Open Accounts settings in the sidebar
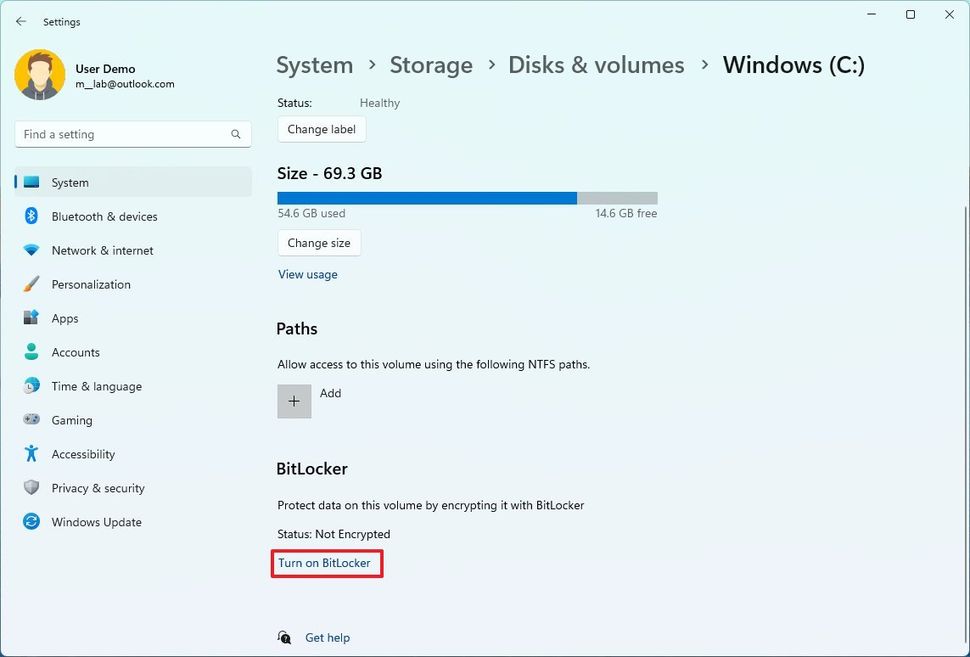 74,352
